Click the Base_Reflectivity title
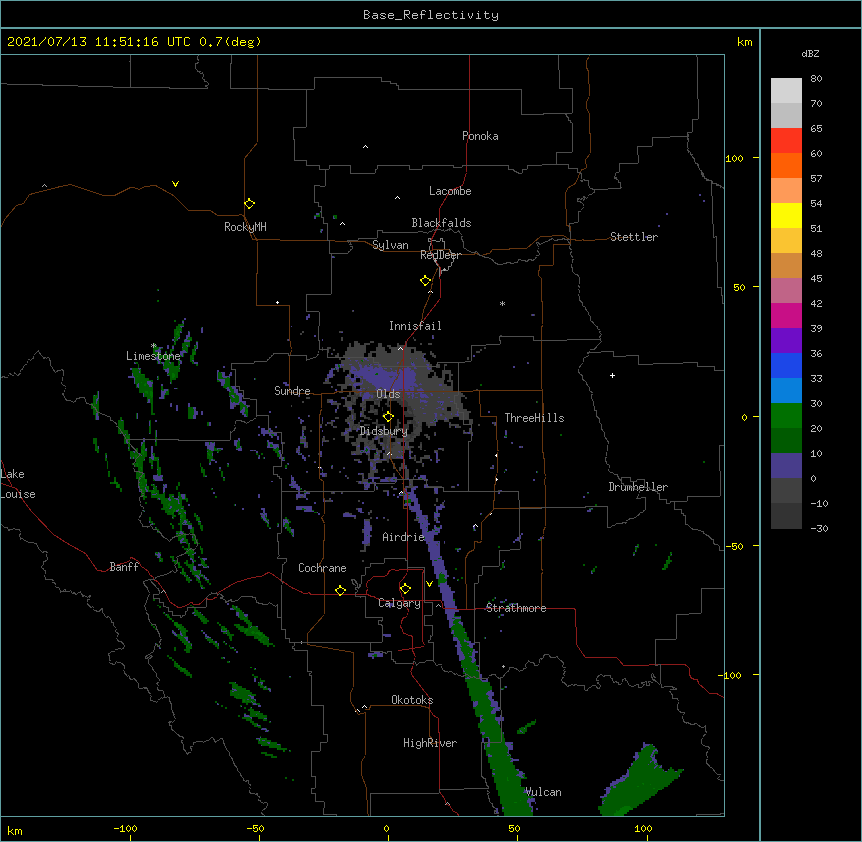862x842 pixels. tap(431, 15)
